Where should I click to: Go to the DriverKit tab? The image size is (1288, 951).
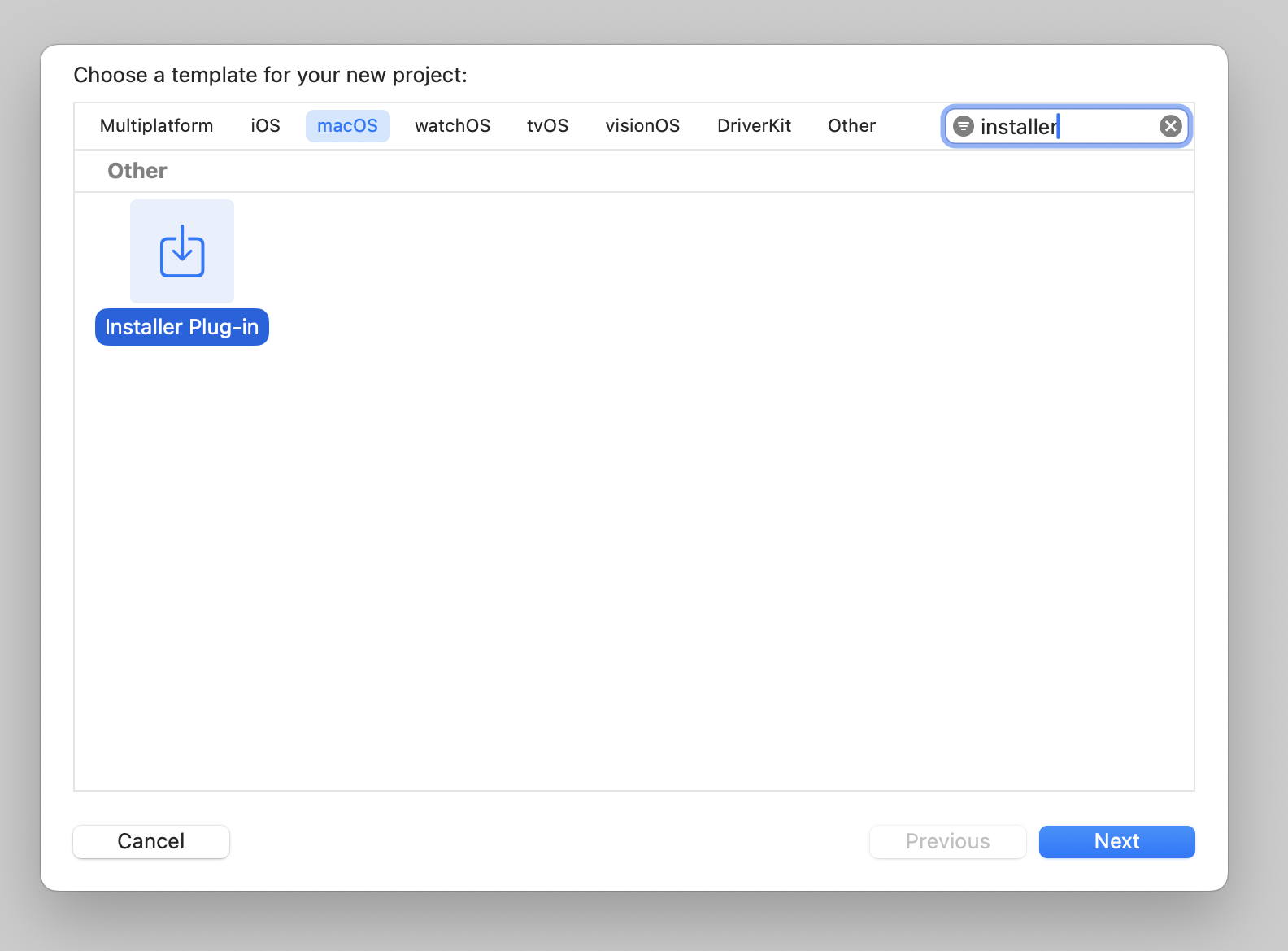click(x=754, y=126)
